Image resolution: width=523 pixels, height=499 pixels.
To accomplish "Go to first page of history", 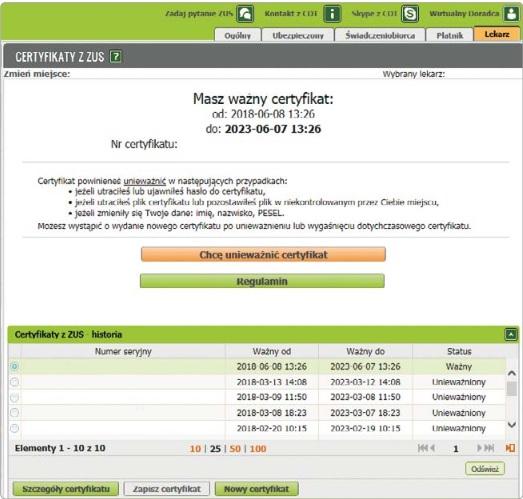I will tap(422, 448).
